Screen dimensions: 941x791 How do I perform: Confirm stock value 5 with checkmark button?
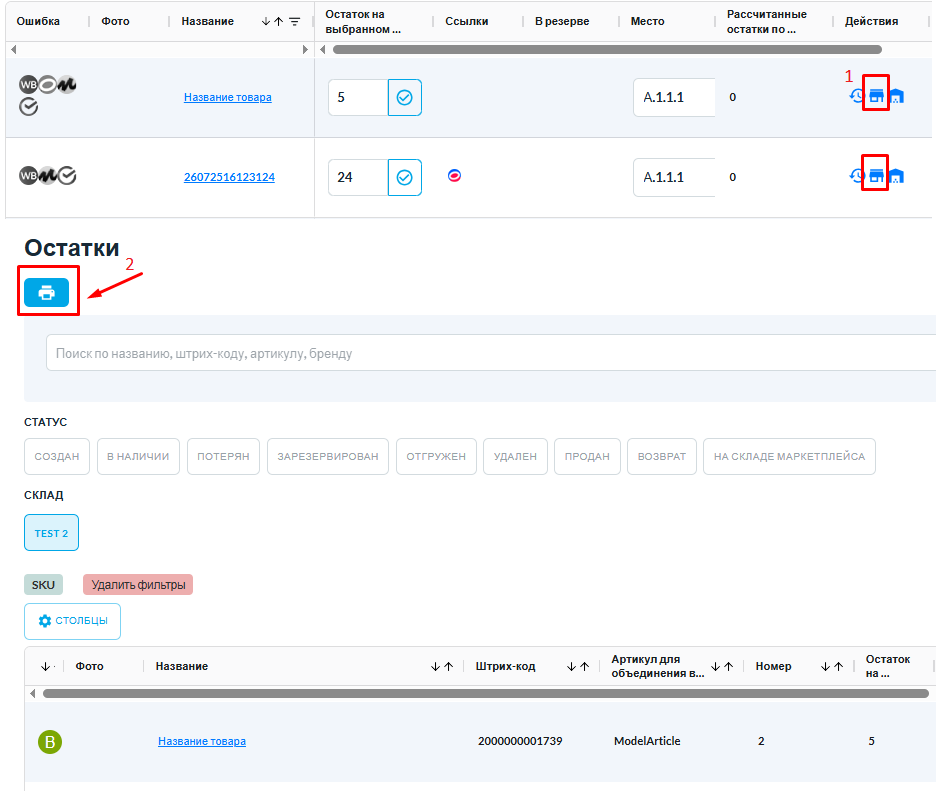(x=404, y=98)
